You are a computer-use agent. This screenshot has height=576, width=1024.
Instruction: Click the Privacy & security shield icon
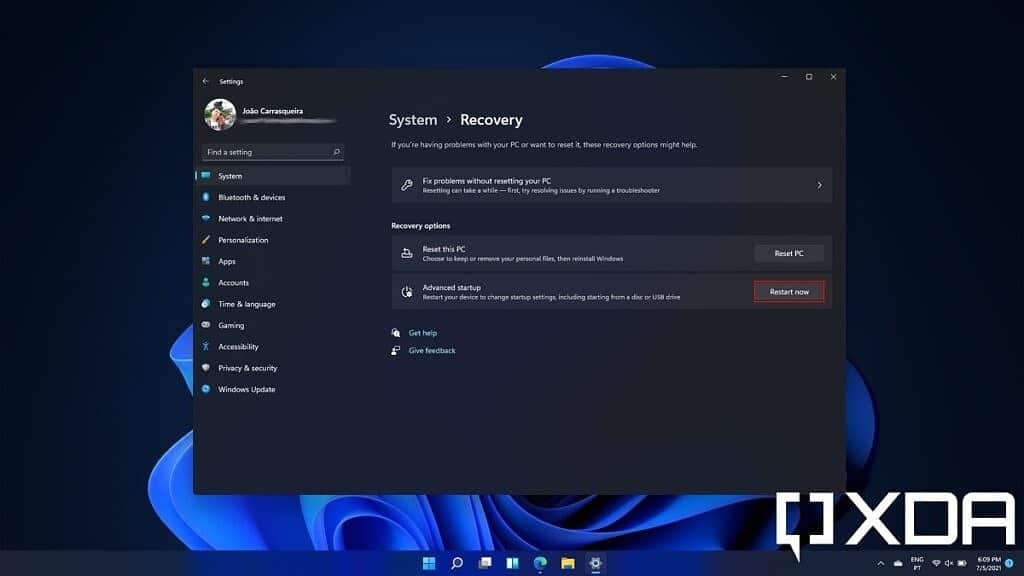pyautogui.click(x=206, y=368)
